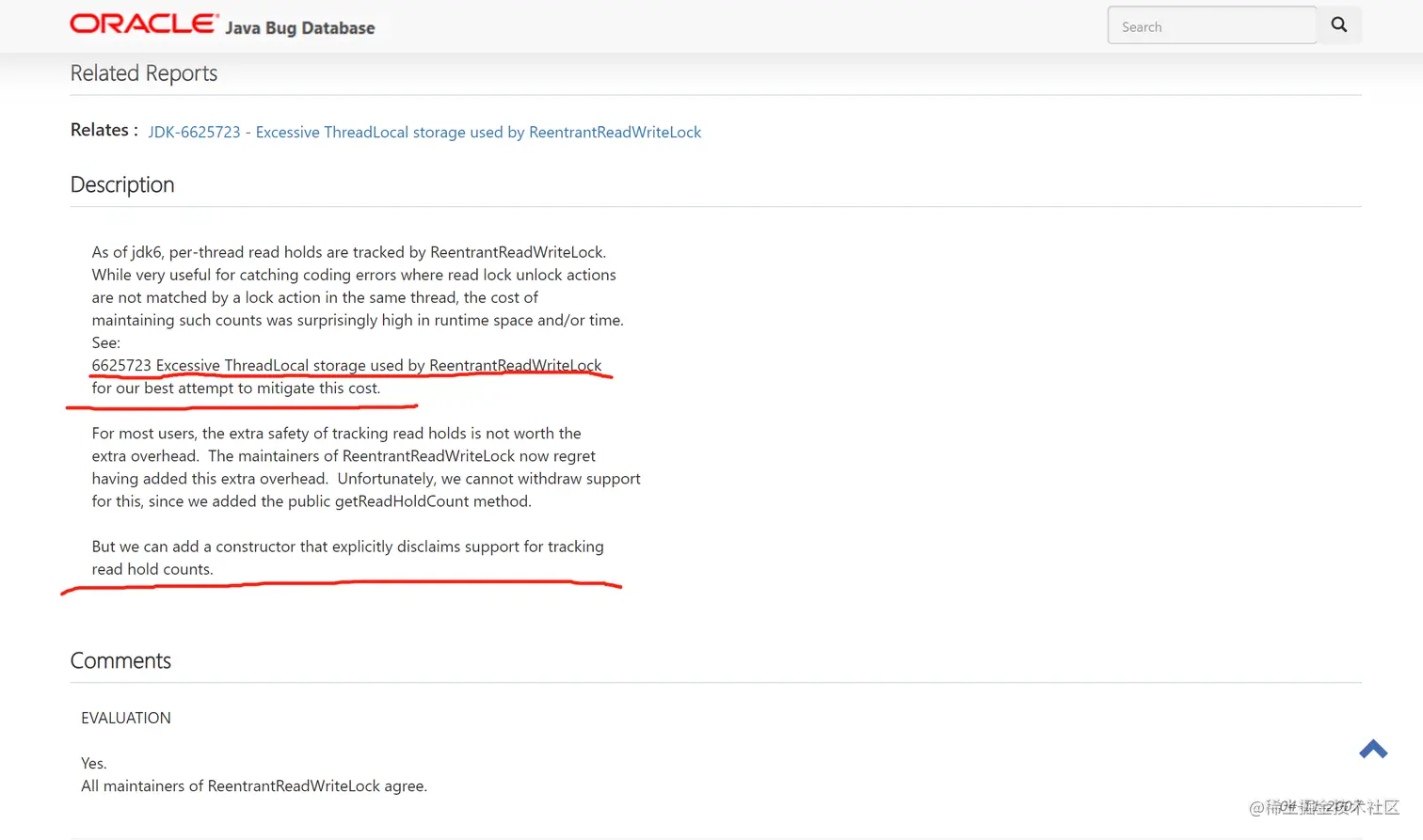The height and width of the screenshot is (840, 1423).
Task: Click the Oracle logo
Action: coord(144,24)
